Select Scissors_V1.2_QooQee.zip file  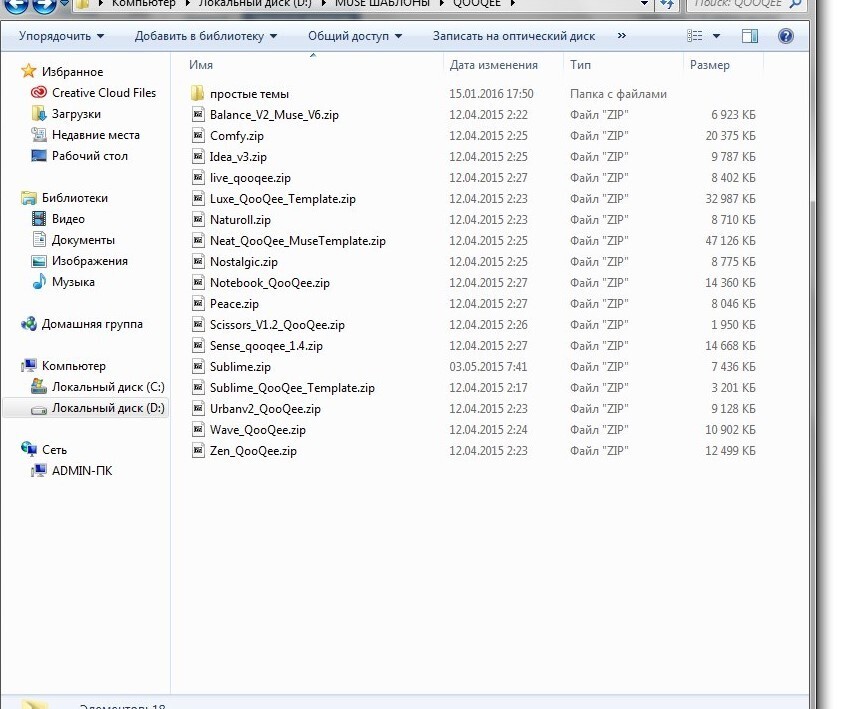pos(277,325)
